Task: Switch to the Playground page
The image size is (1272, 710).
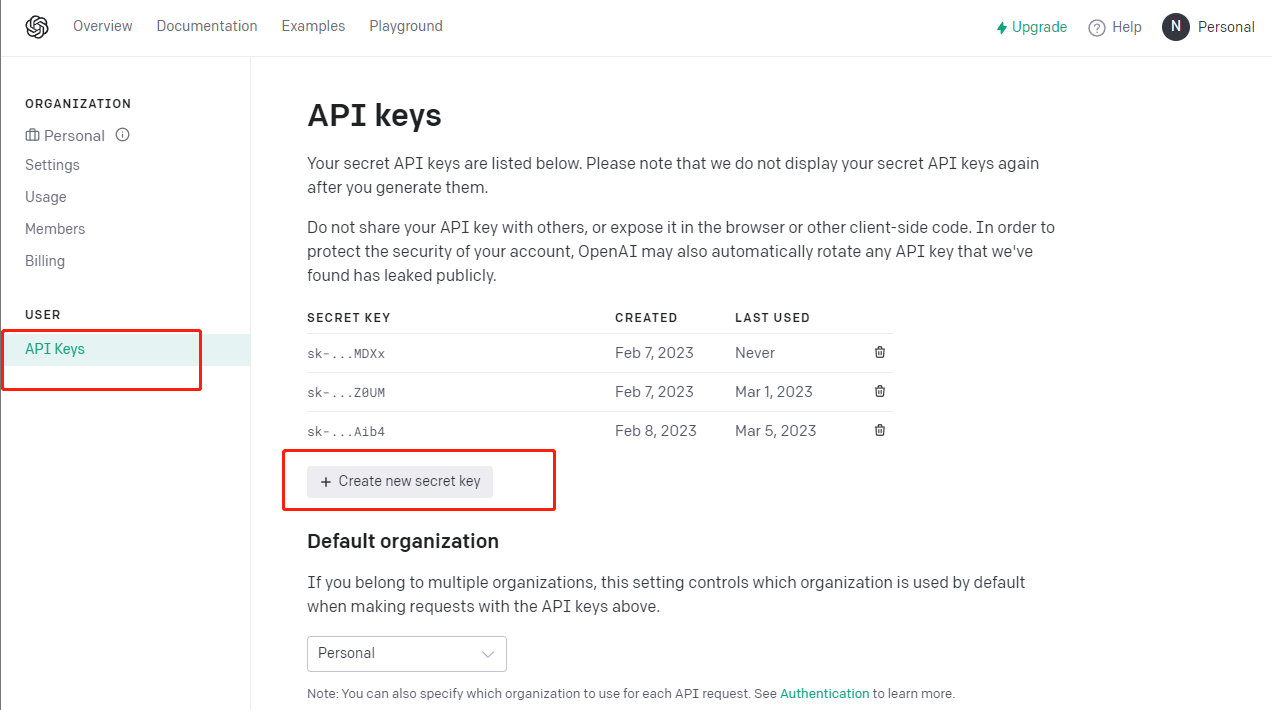Action: click(x=405, y=26)
